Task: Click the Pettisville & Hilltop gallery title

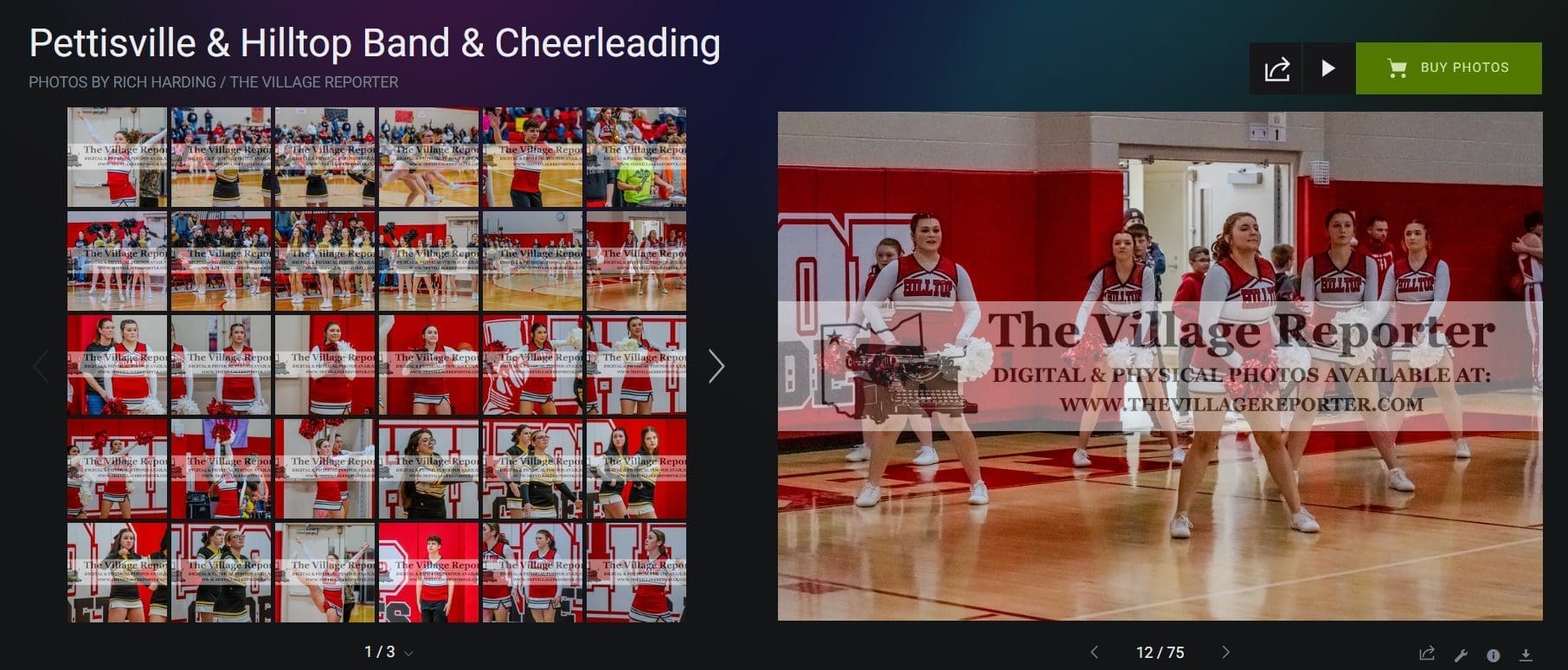Action: tap(375, 43)
